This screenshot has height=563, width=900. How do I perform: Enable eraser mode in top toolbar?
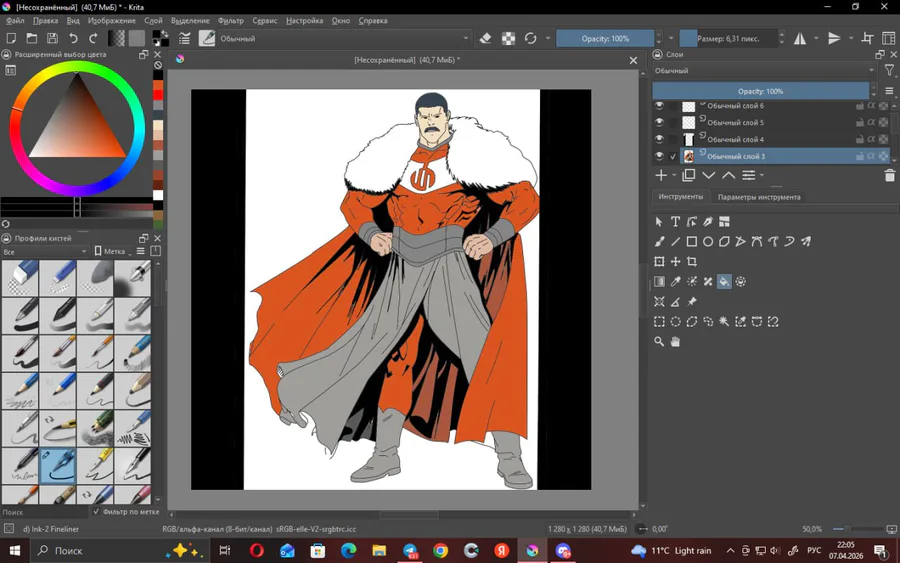(485, 38)
